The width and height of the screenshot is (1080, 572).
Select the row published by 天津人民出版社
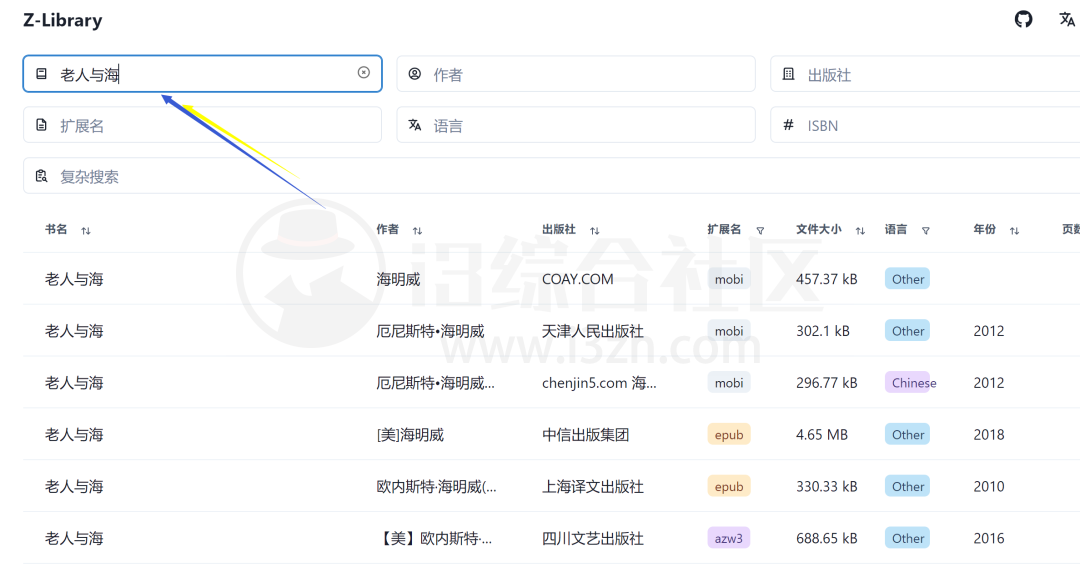click(x=552, y=331)
